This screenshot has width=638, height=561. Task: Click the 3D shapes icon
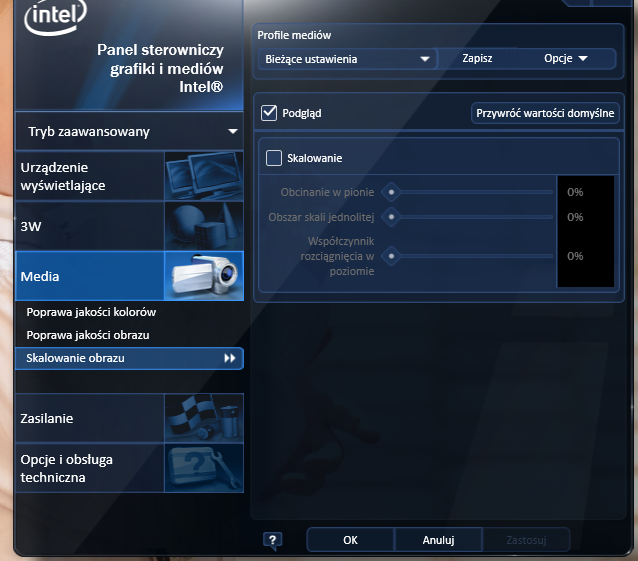point(204,226)
